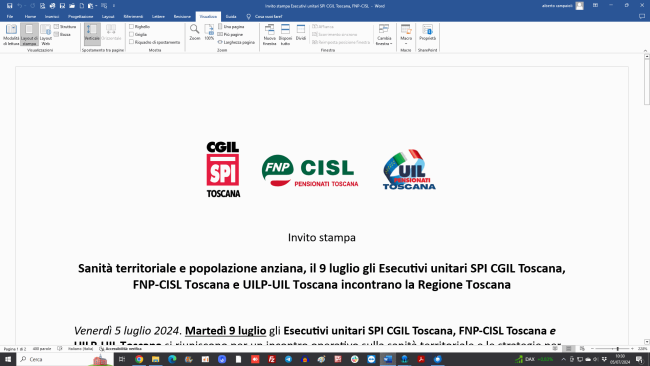
Task: Choose Una pagina zoom option
Action: (x=231, y=27)
